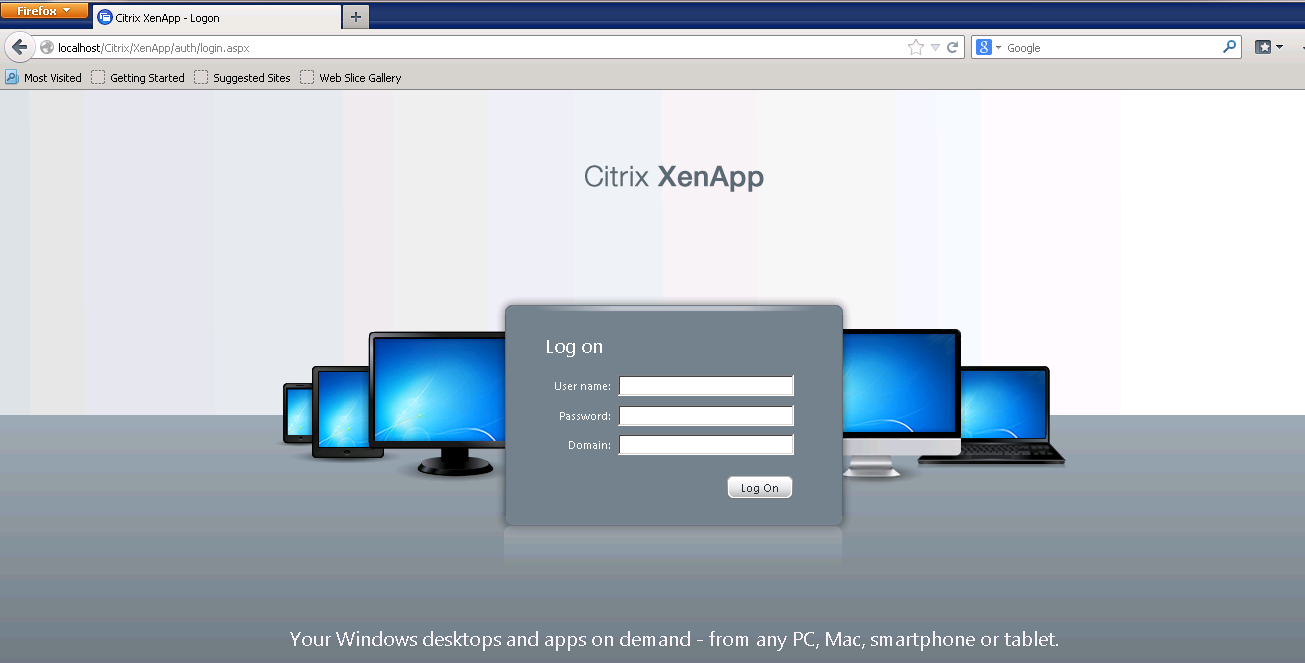The width and height of the screenshot is (1305, 663).
Task: Select the Citrix XenApp - Logon tab
Action: (x=216, y=17)
